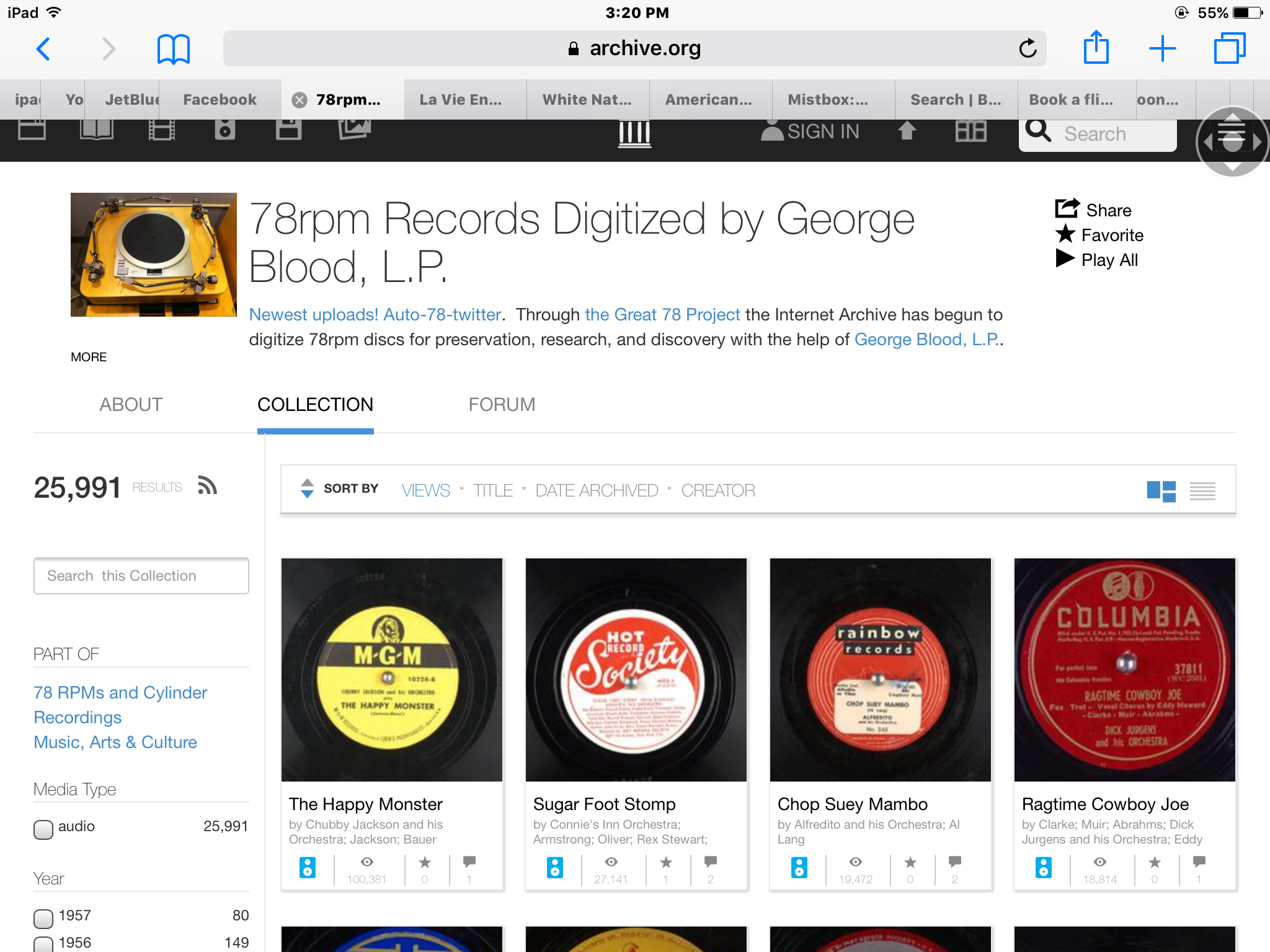The image size is (1270, 952).
Task: Tap the Safari share icon
Action: 1096,48
